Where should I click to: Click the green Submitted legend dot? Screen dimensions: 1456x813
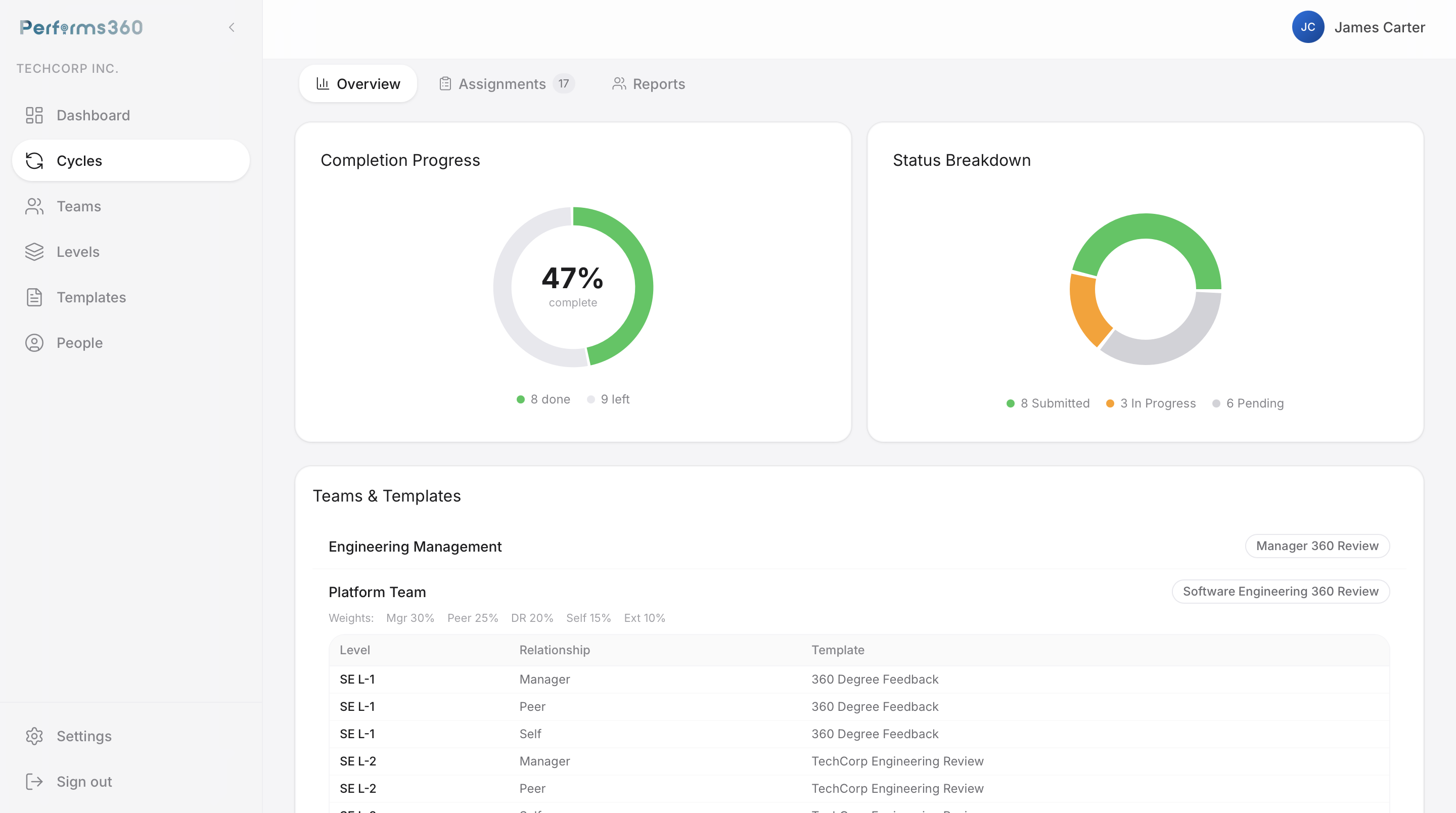(x=1010, y=403)
